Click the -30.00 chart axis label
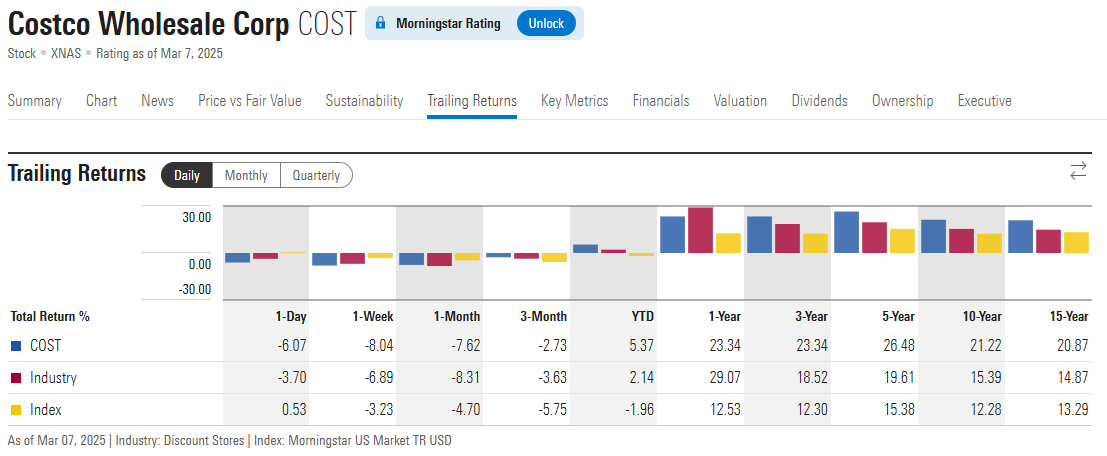Viewport: 1107px width, 456px height. tap(196, 289)
